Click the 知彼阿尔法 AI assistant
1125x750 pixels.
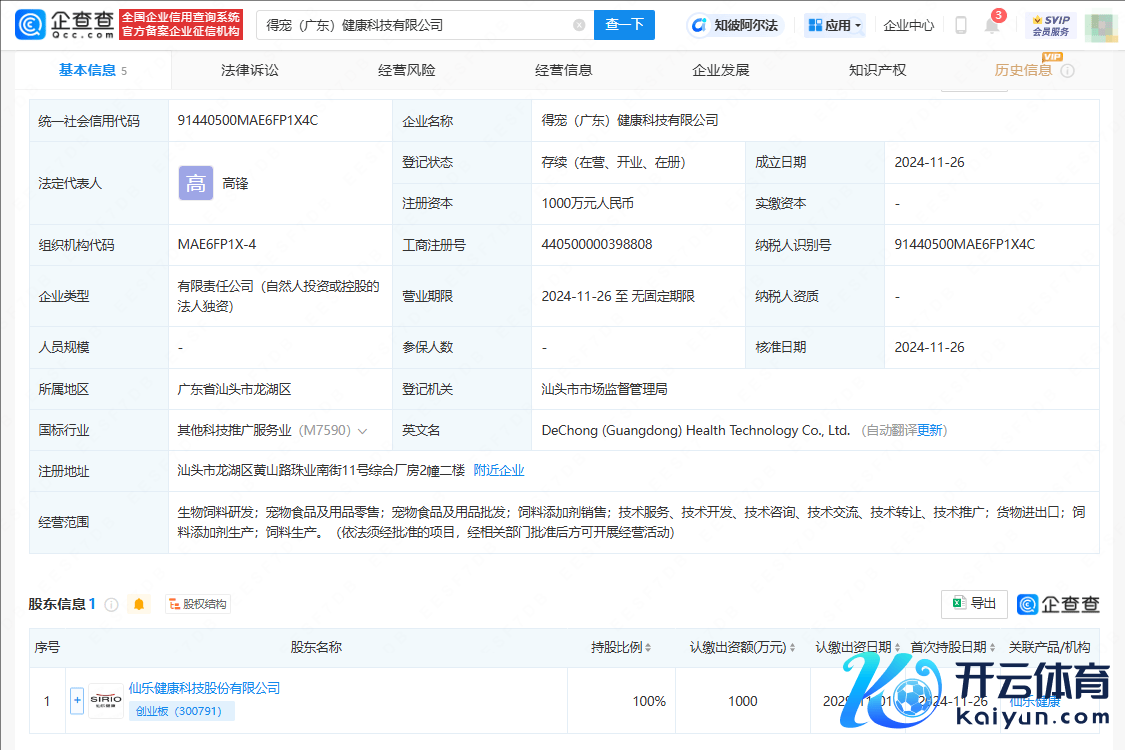click(x=734, y=25)
